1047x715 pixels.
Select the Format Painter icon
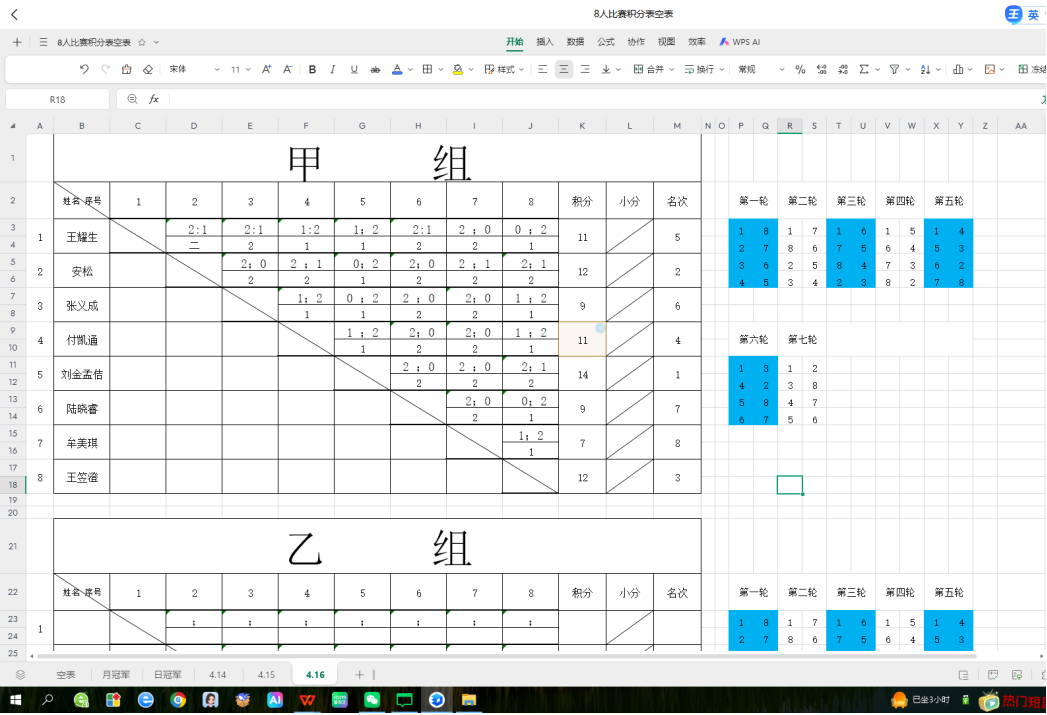pyautogui.click(x=126, y=70)
